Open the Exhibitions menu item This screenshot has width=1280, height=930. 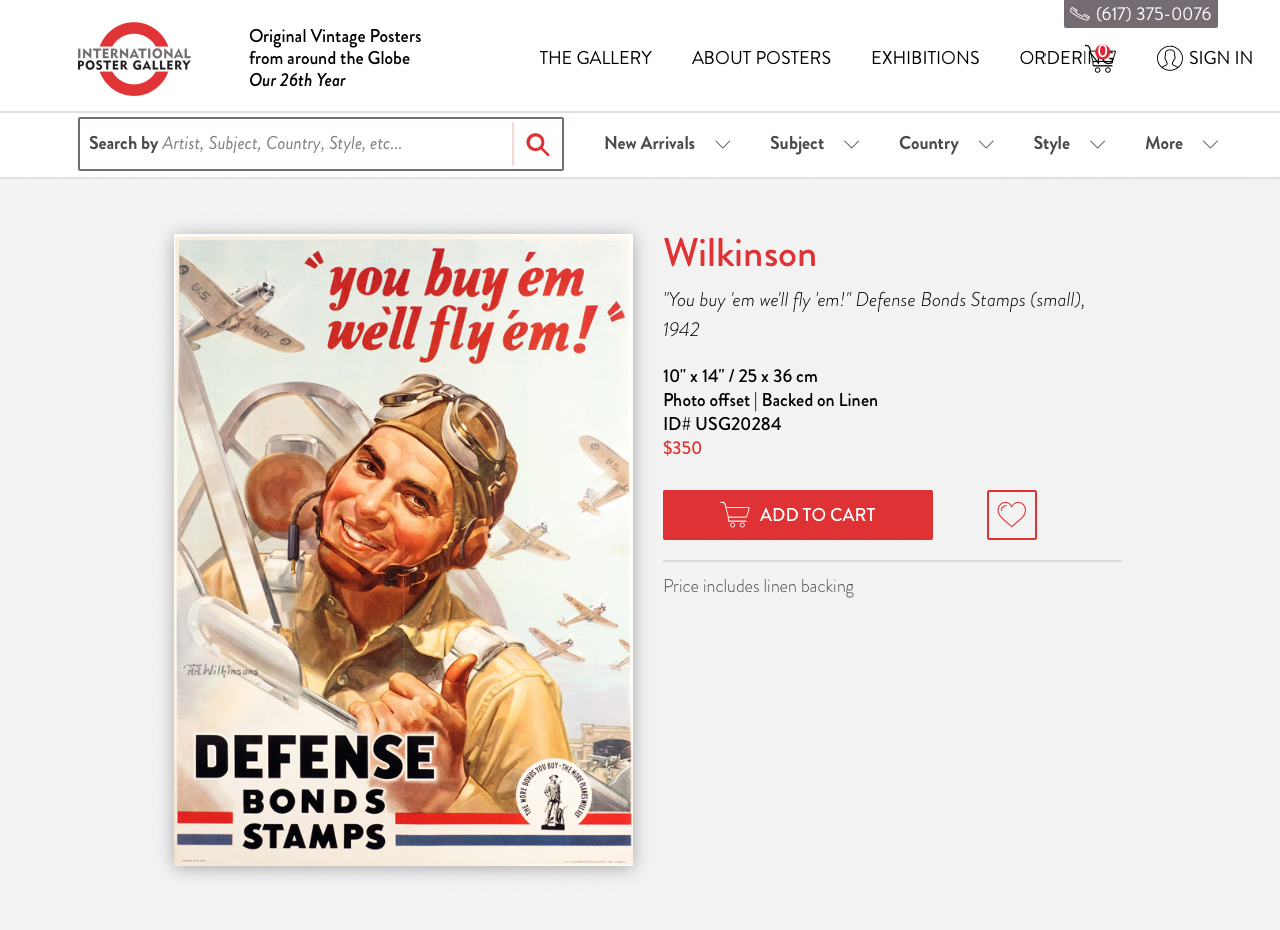tap(925, 58)
